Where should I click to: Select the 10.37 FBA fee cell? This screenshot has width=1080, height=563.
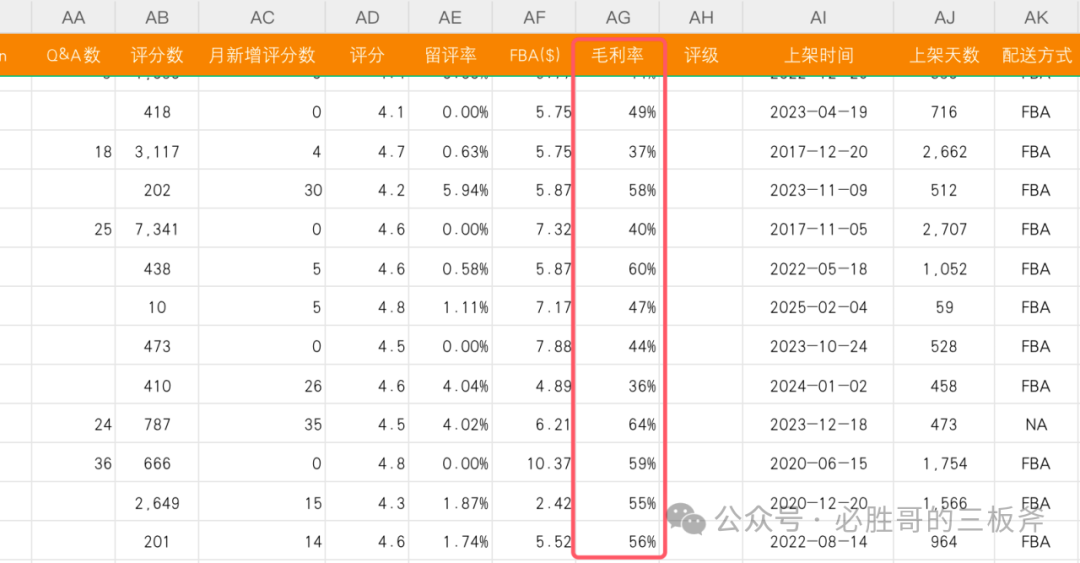(534, 464)
